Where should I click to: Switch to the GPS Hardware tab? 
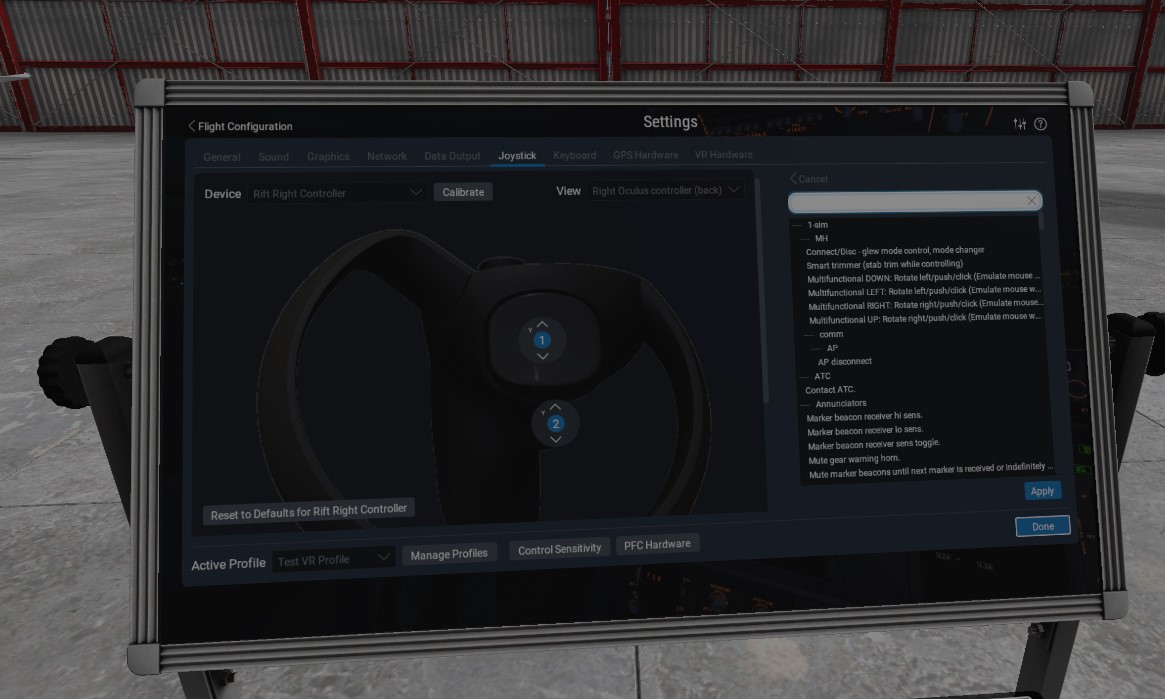646,155
